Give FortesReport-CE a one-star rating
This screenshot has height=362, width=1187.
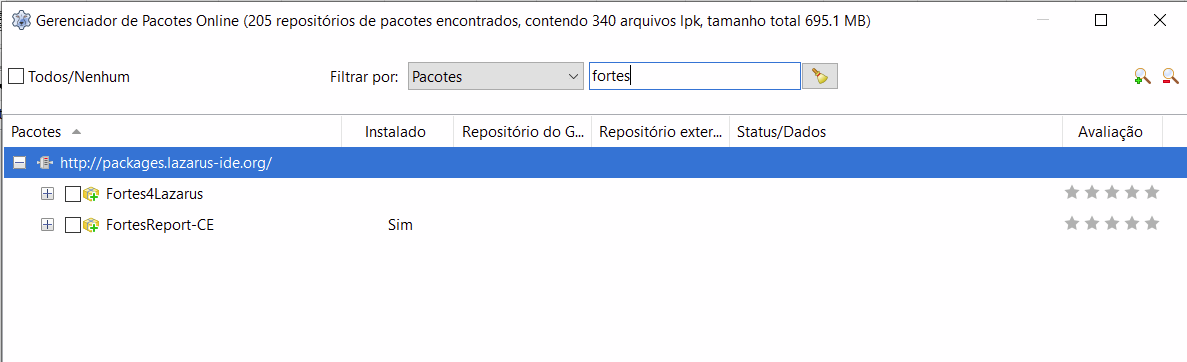coord(1071,223)
